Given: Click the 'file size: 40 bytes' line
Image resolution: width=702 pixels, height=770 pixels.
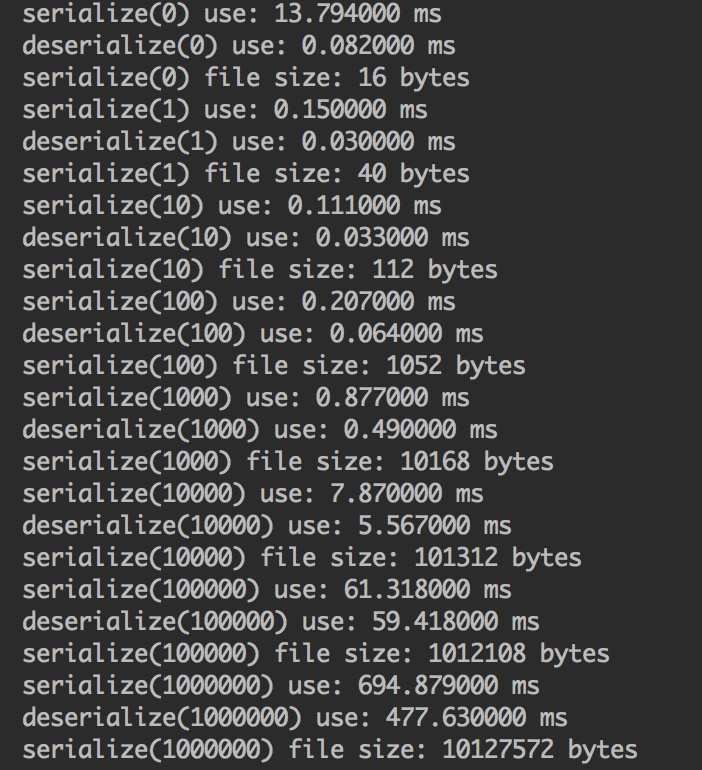Looking at the screenshot, I should 245,174.
